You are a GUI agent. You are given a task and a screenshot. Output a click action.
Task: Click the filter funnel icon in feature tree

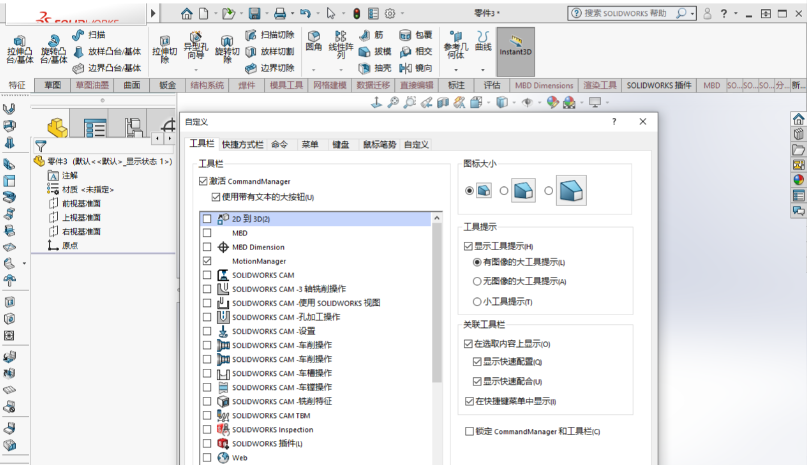coord(41,146)
